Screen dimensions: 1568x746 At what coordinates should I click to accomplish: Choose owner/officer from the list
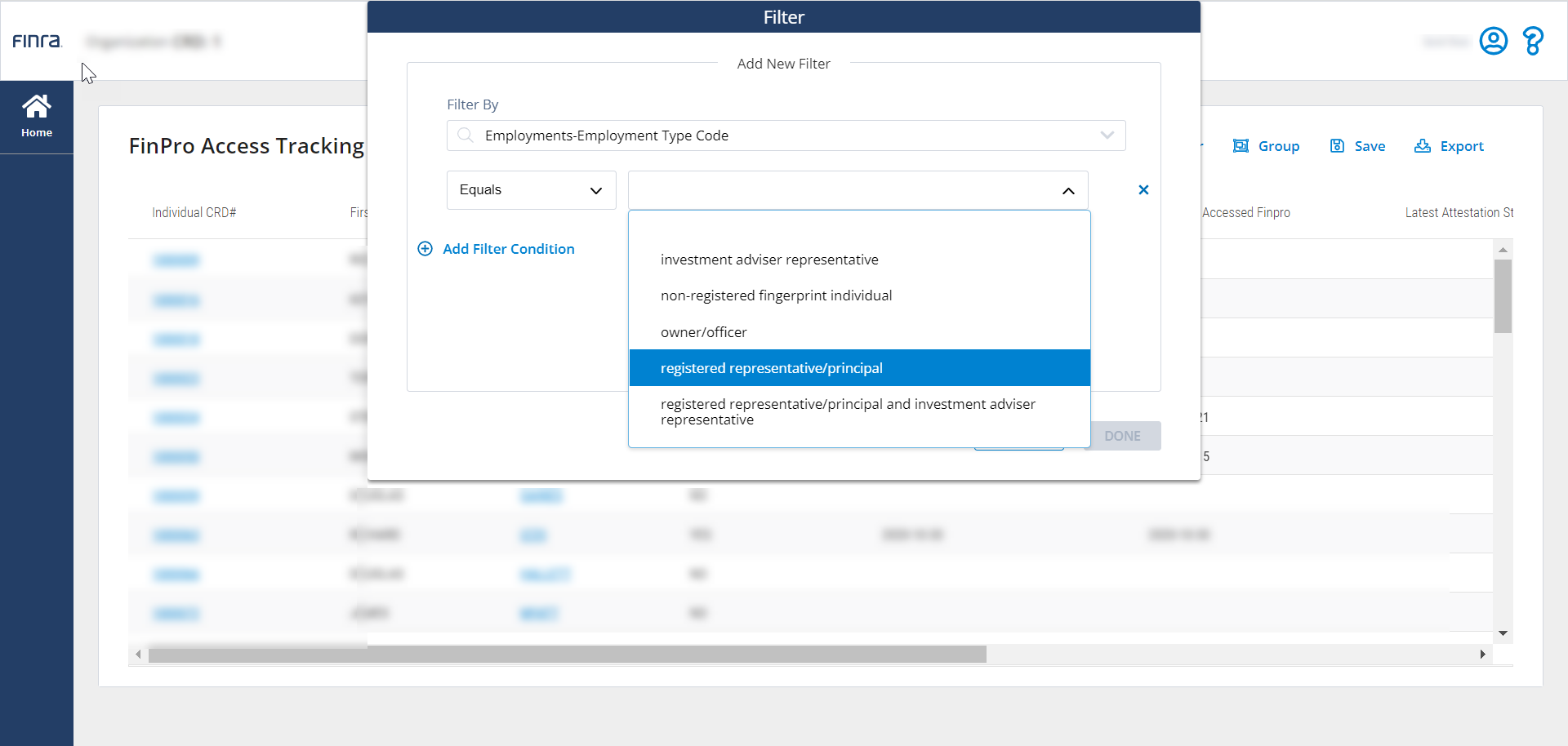point(703,332)
